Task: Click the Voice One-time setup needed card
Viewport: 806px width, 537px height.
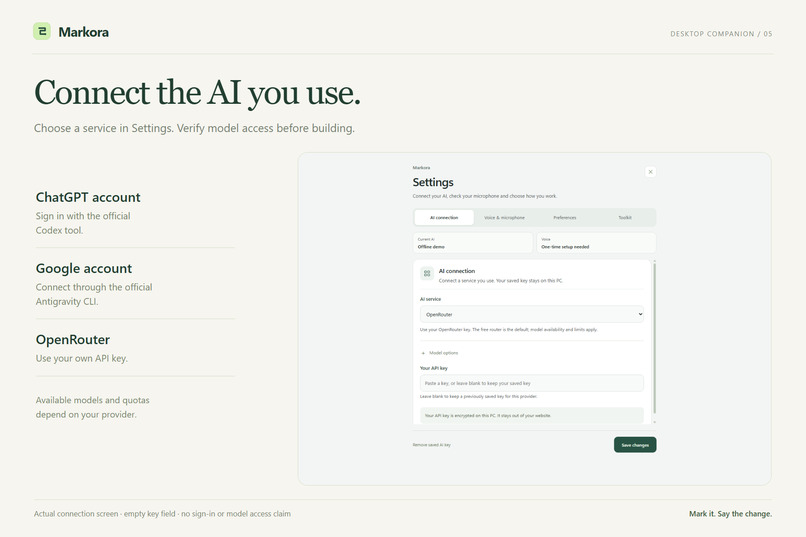Action: tap(596, 243)
